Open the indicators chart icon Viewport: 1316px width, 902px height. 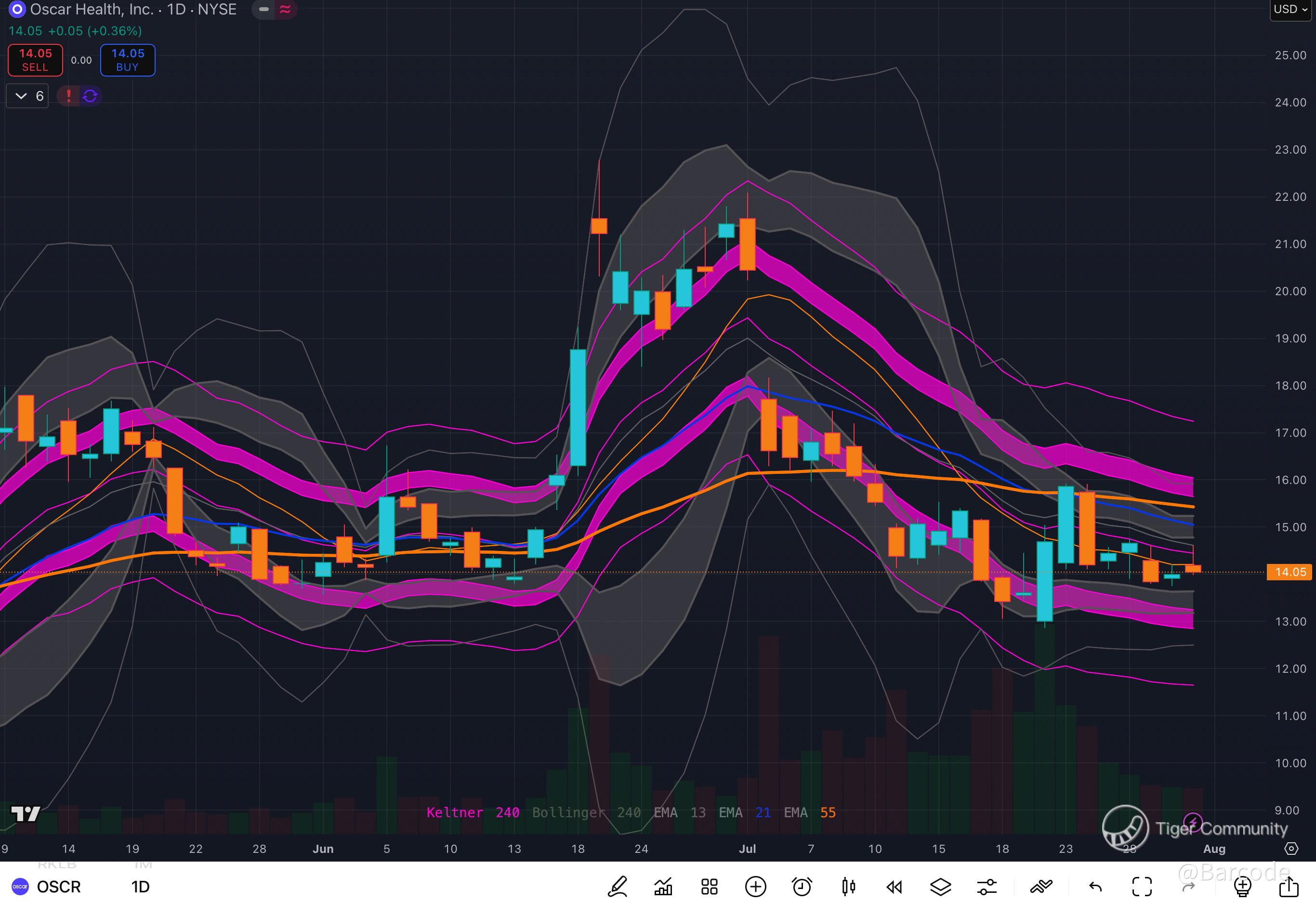pyautogui.click(x=663, y=886)
